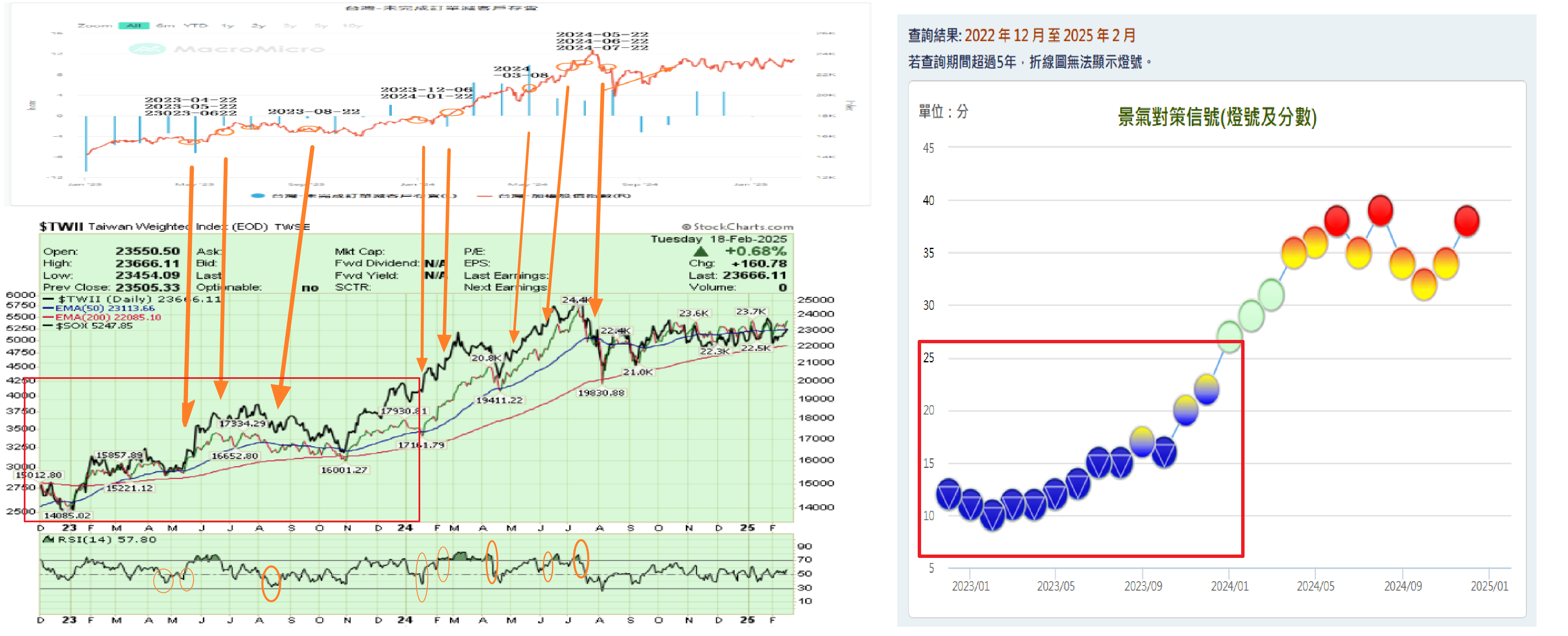
Task: Select the All zoom range button
Action: point(133,25)
